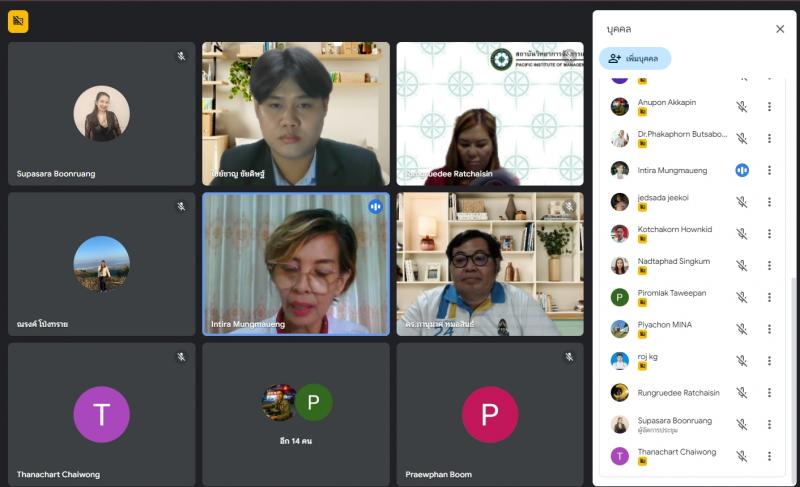Select Thanachart Chaiwong's tile

[102, 414]
